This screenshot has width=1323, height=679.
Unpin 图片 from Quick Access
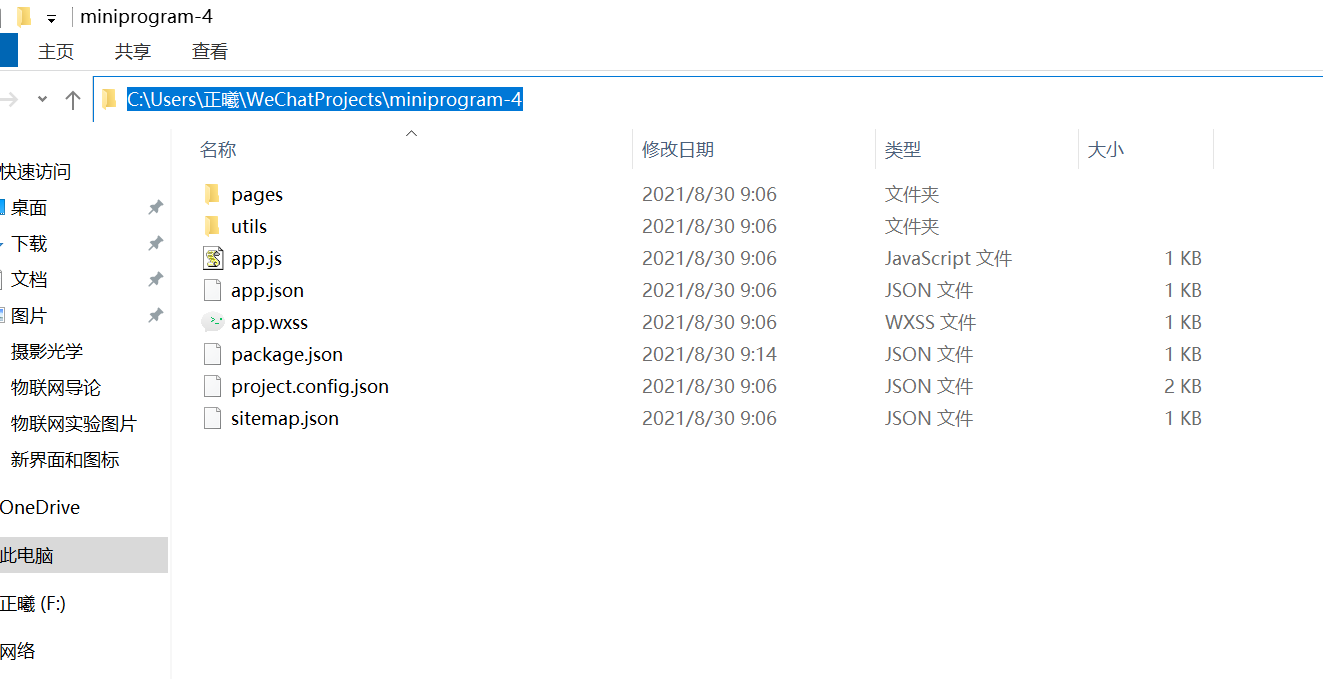[155, 315]
